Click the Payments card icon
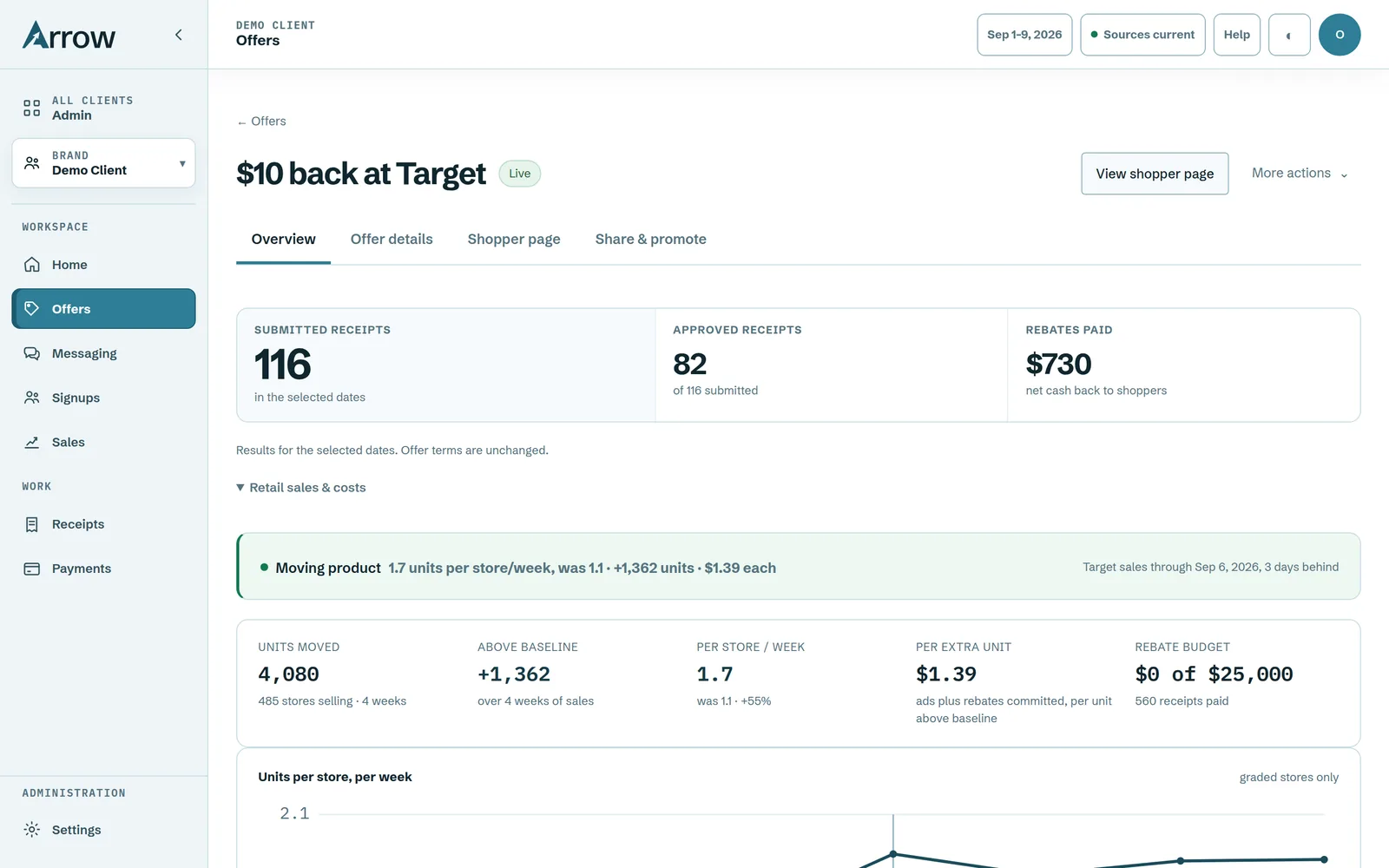This screenshot has width=1389, height=868. pyautogui.click(x=32, y=569)
